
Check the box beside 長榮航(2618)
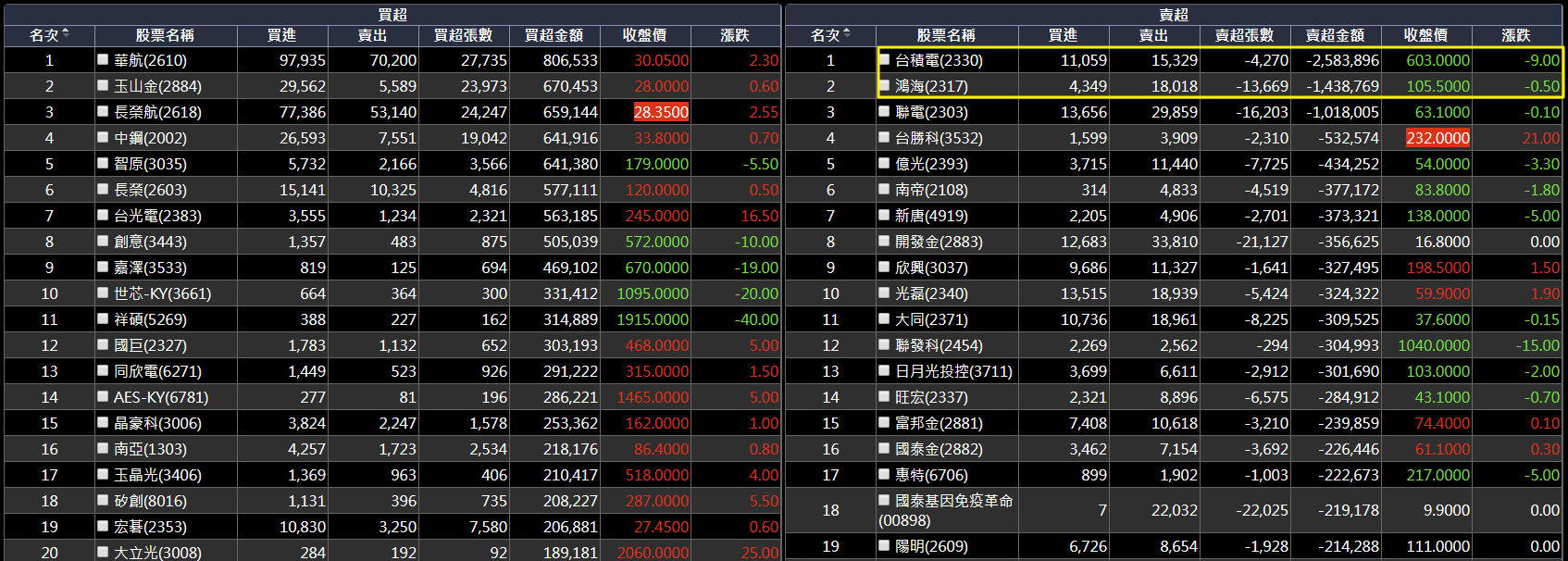click(103, 111)
